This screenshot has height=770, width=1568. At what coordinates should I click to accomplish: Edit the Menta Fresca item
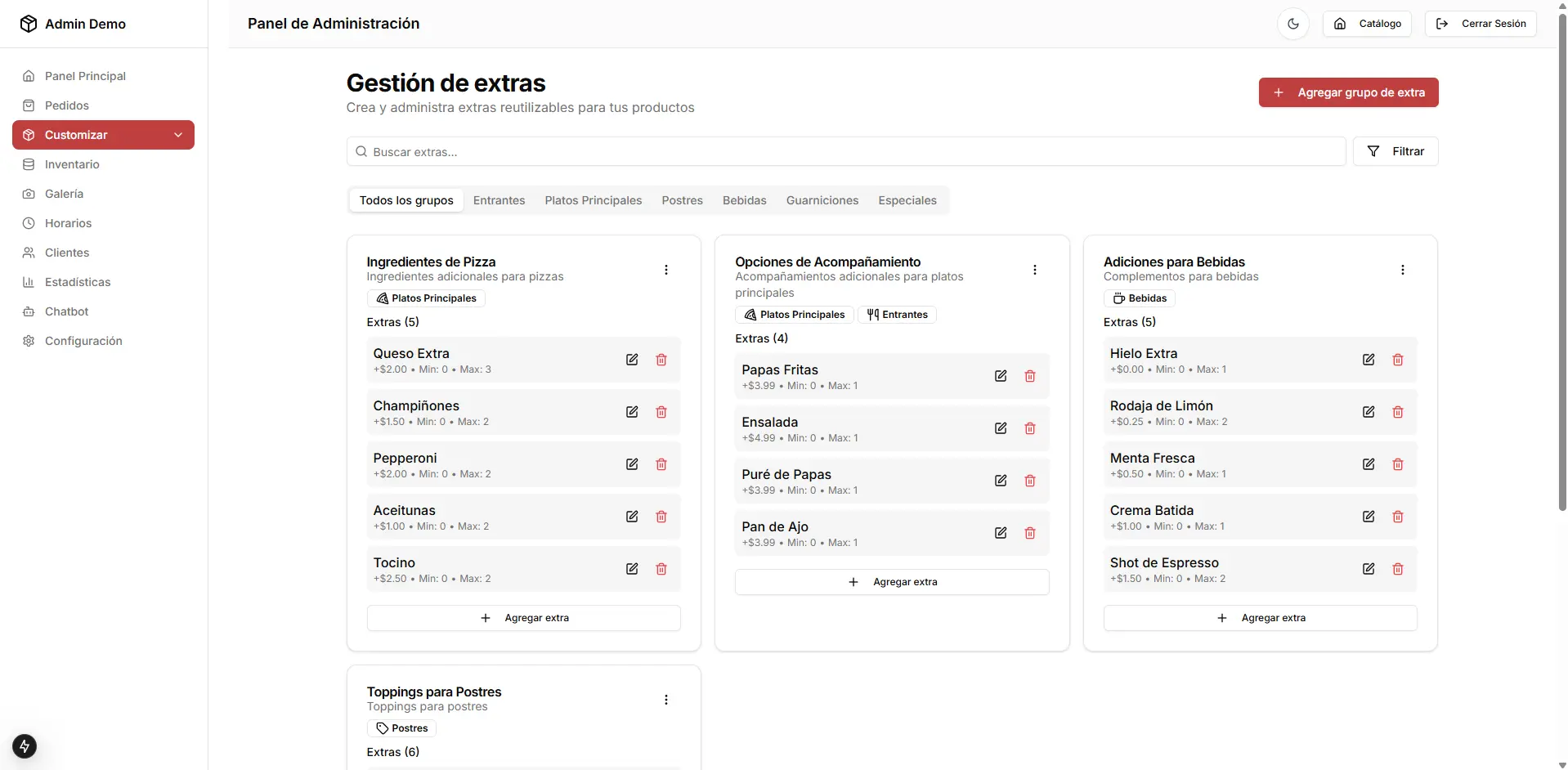(1369, 464)
